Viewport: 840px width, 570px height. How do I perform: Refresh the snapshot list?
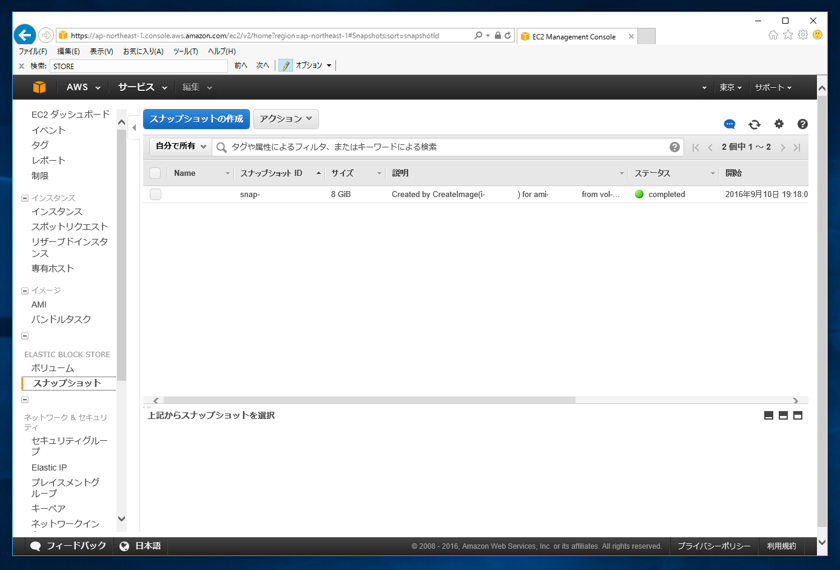pos(754,124)
